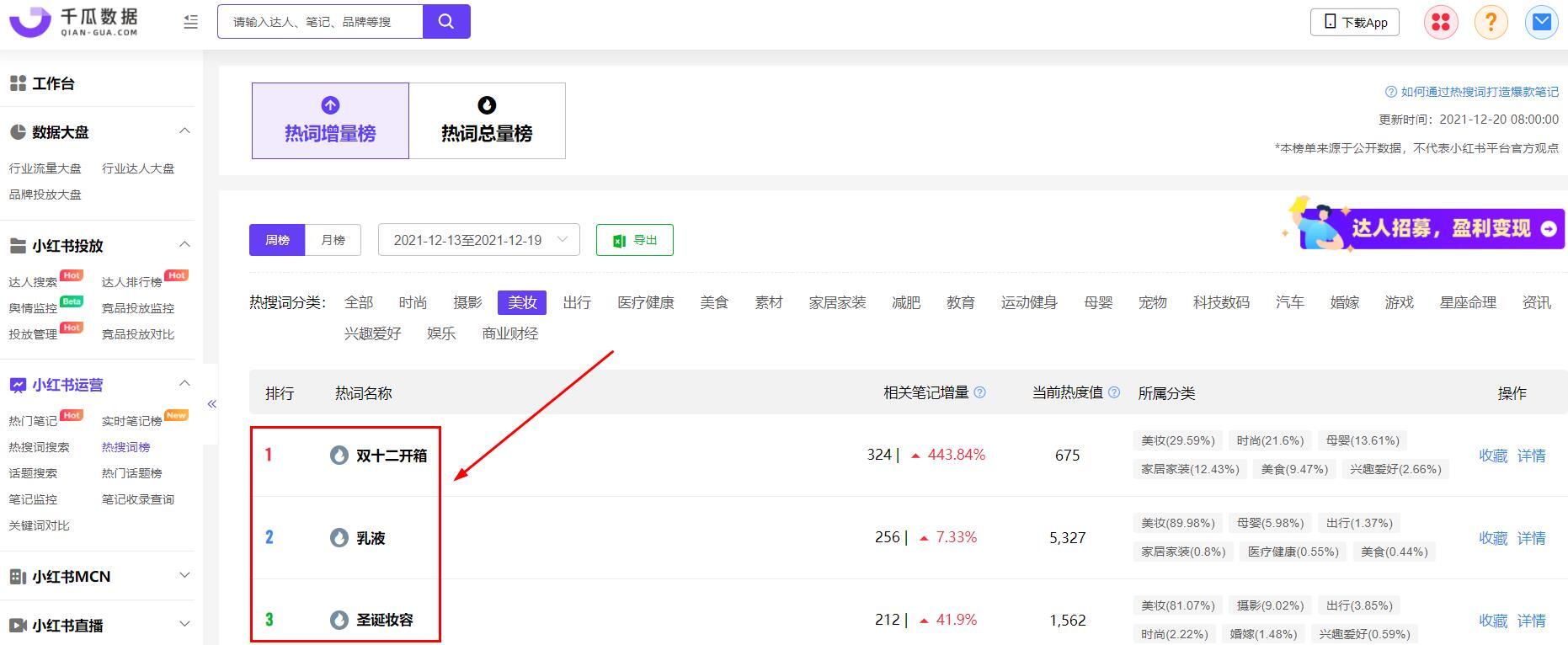This screenshot has height=645, width=1568.
Task: Click the 小红书投放 folder icon
Action: click(x=18, y=246)
